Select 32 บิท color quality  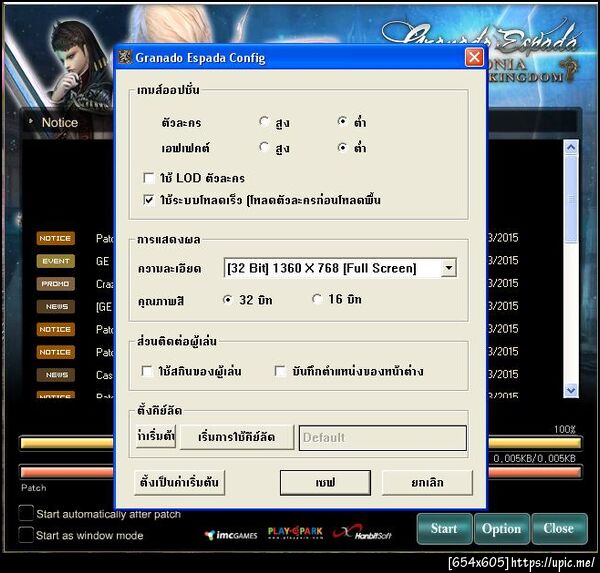tap(228, 300)
